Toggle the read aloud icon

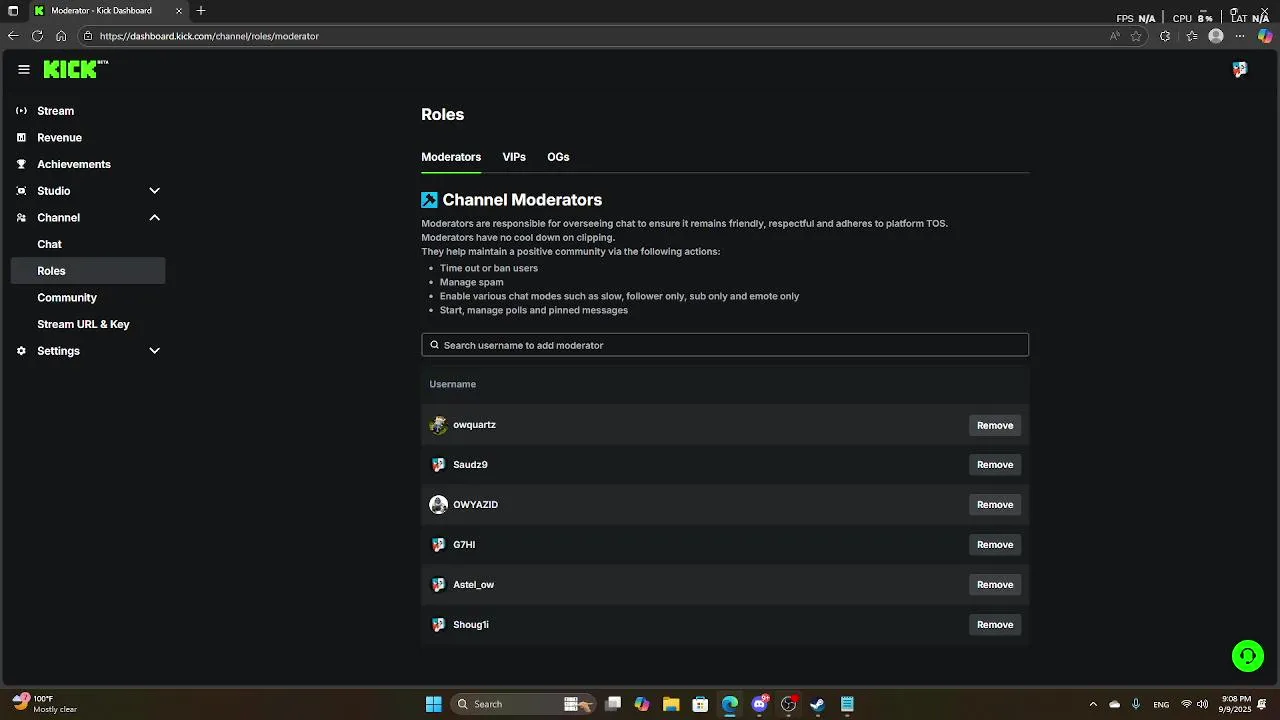[x=1114, y=36]
